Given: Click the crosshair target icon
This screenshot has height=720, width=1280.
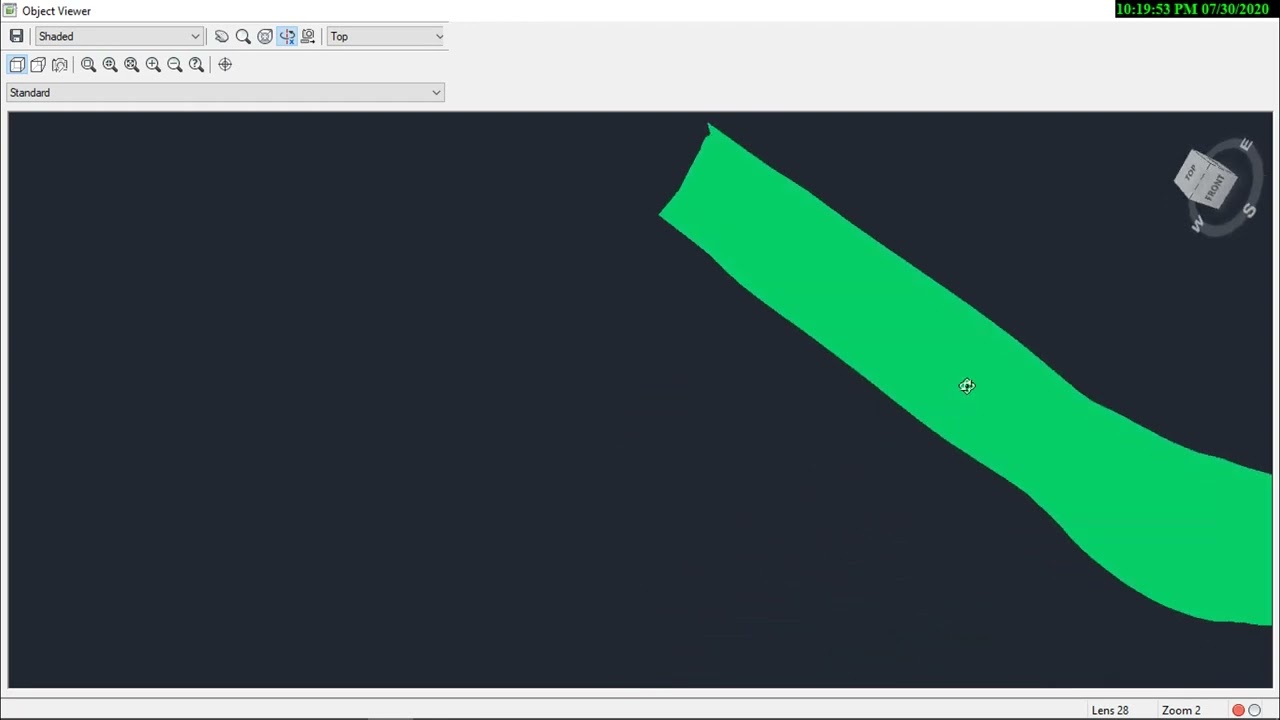Looking at the screenshot, I should pos(225,64).
